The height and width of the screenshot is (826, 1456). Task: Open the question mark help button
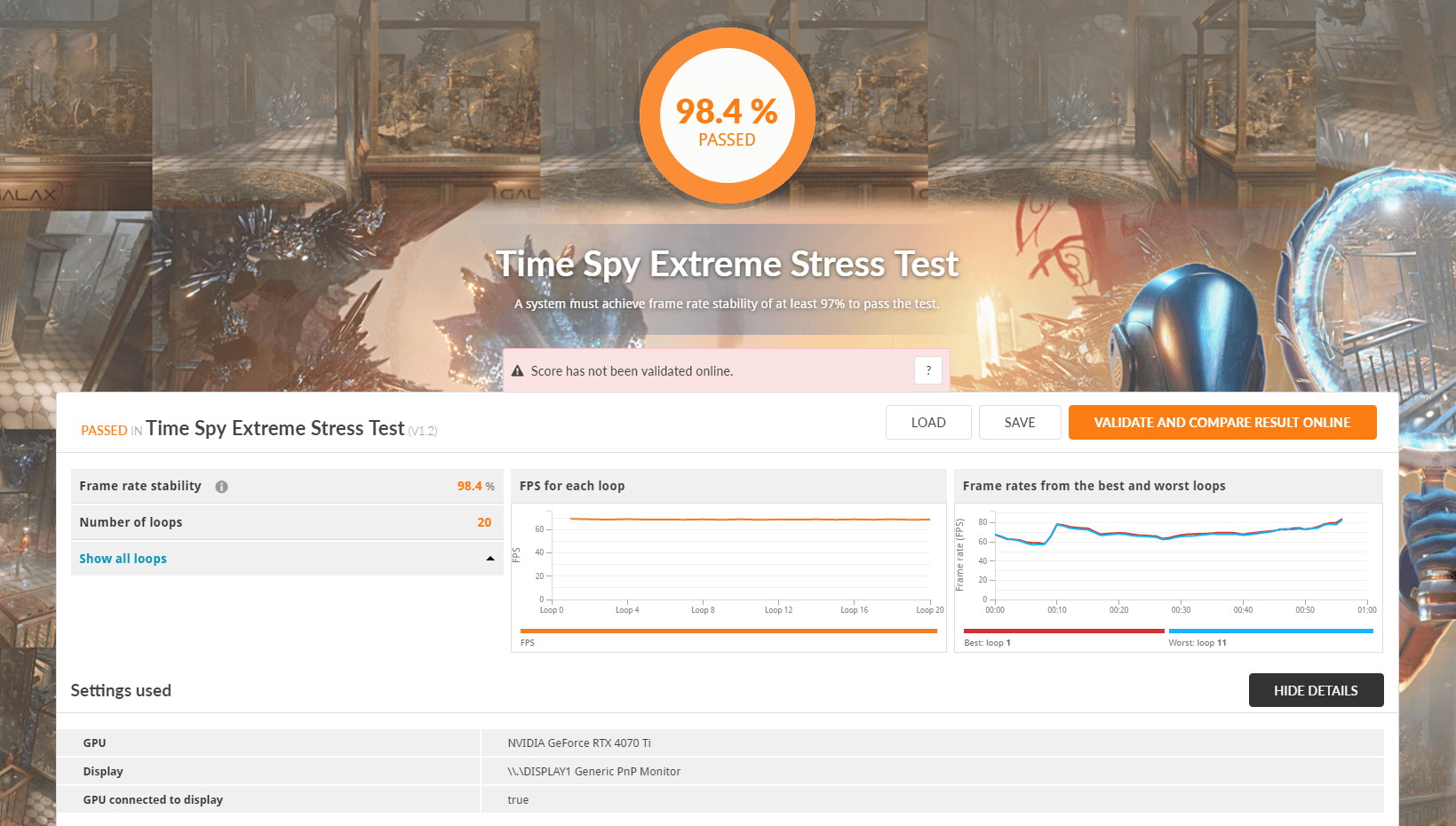(x=928, y=370)
